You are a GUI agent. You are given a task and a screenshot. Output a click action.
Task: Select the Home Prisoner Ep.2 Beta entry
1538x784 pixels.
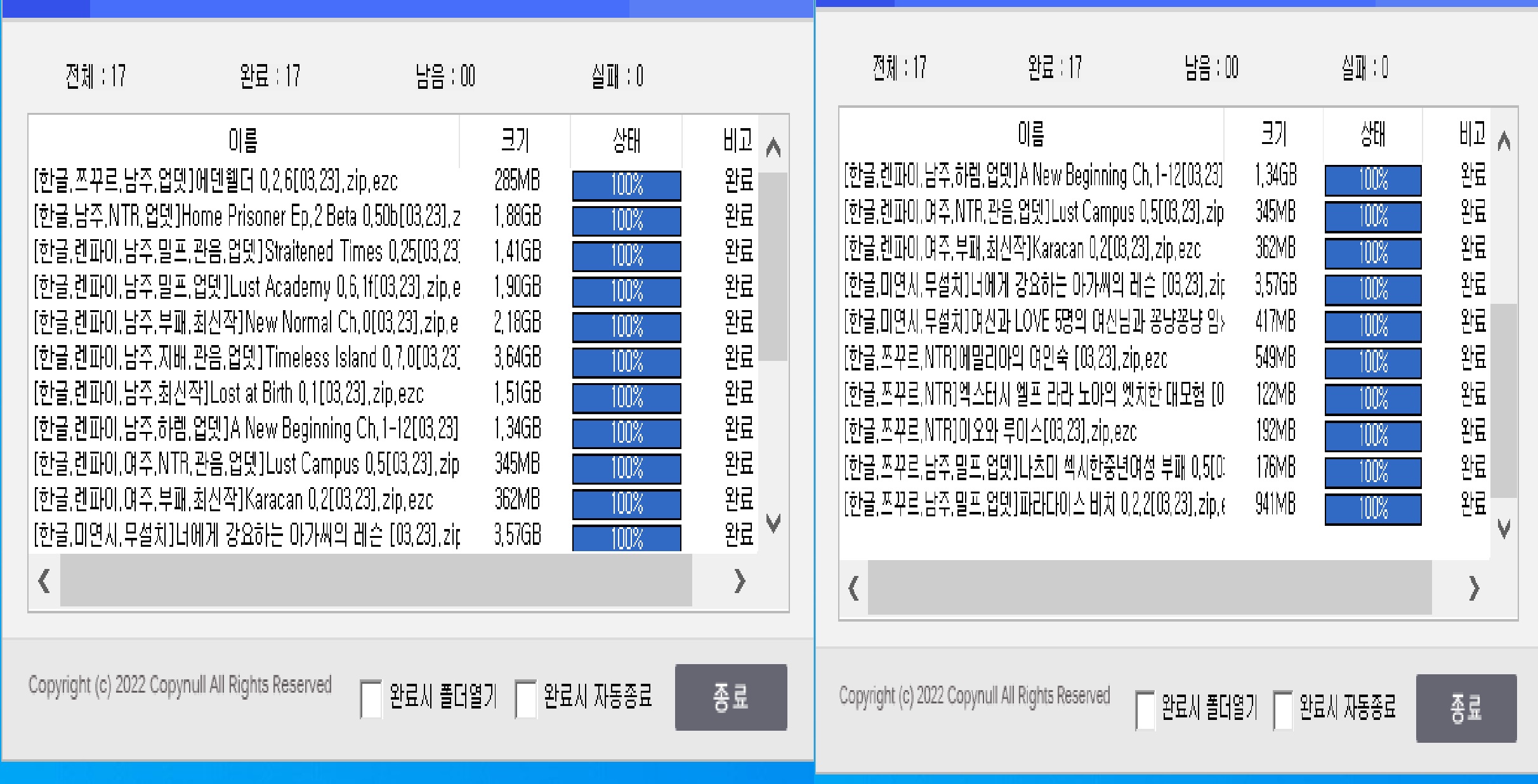click(x=247, y=218)
